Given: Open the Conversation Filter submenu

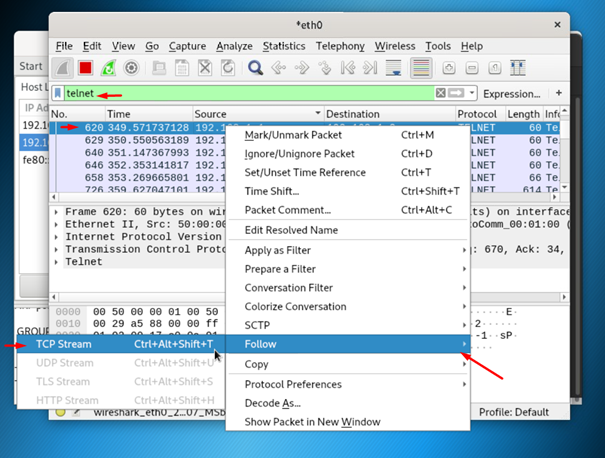Looking at the screenshot, I should (x=348, y=288).
